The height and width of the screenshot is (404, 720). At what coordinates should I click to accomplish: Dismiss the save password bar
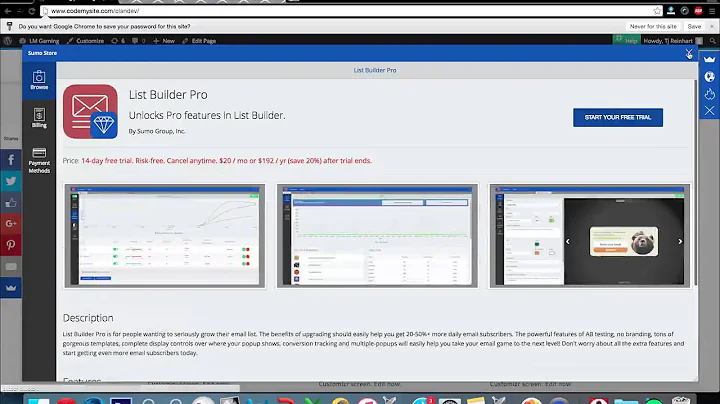(712, 27)
